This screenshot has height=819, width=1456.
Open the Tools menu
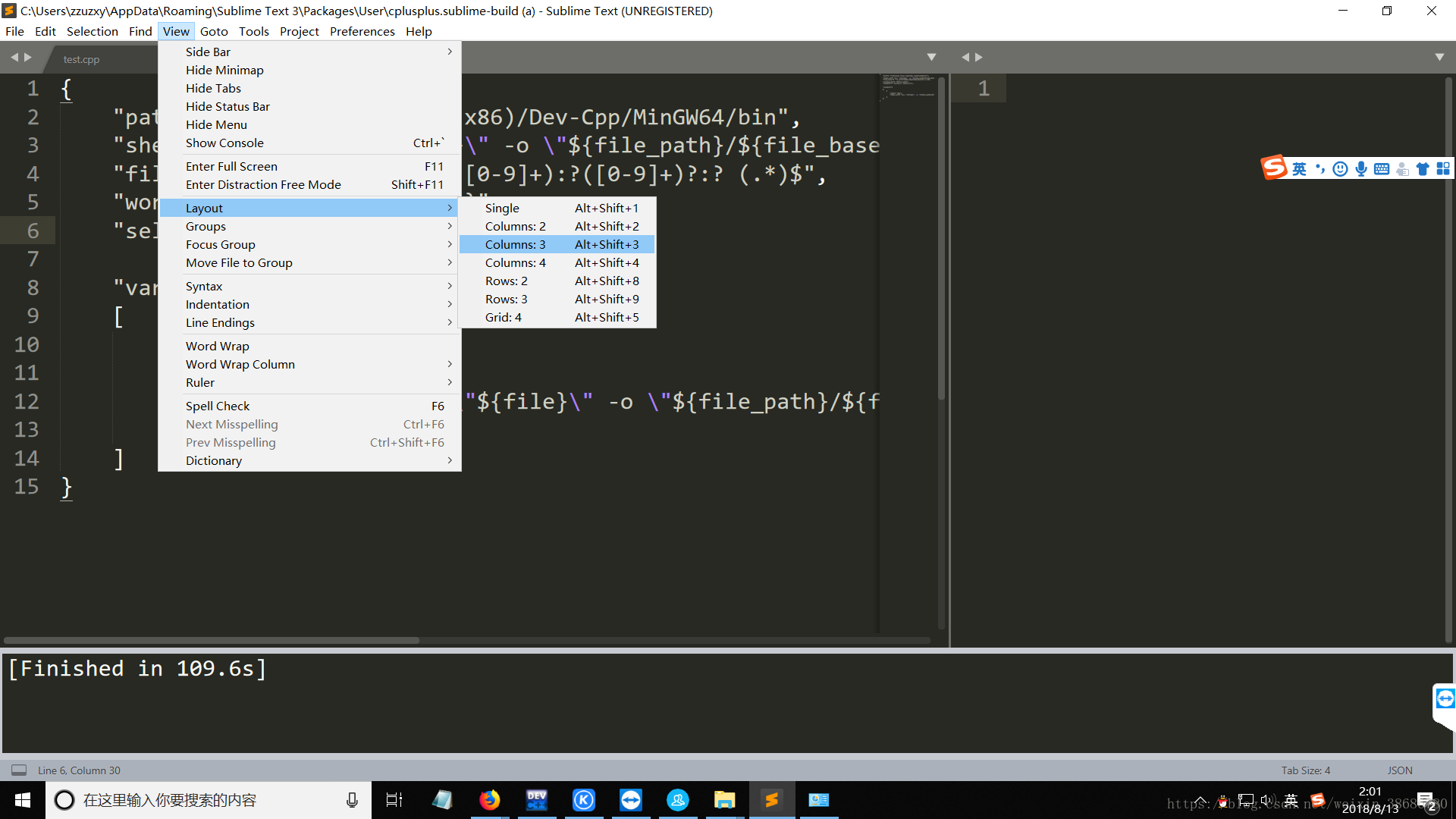click(x=254, y=31)
